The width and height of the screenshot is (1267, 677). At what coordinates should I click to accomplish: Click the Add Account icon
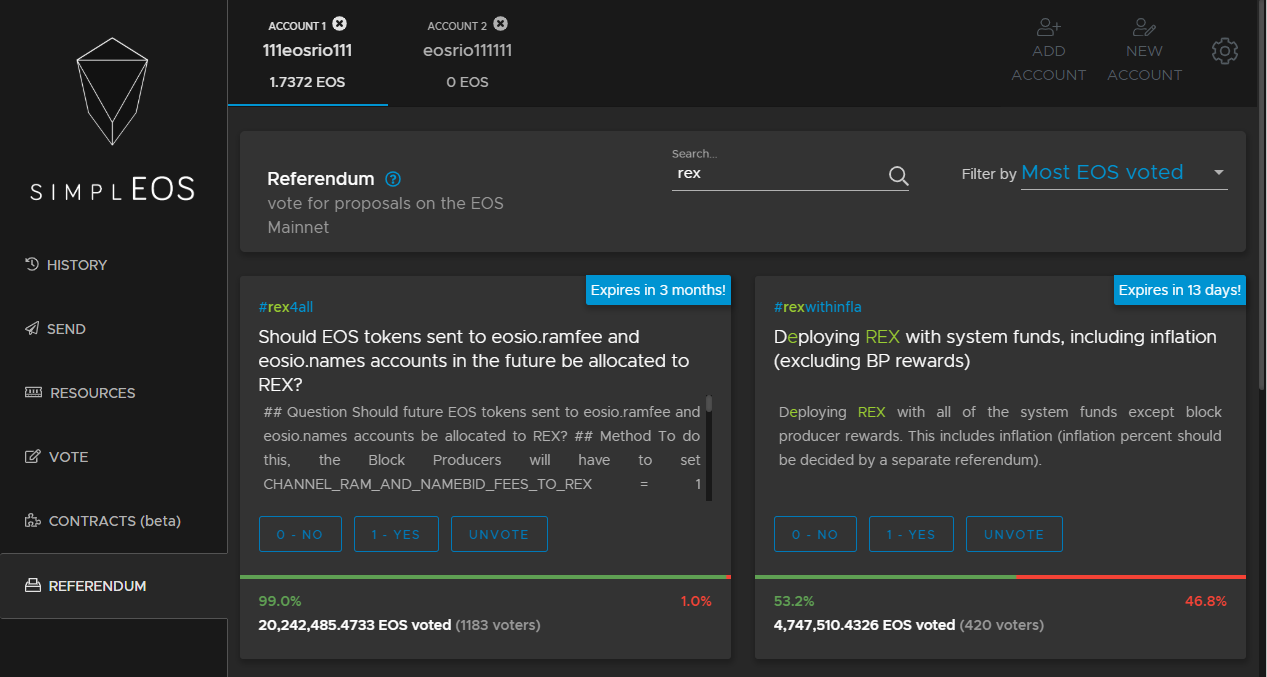[1048, 27]
